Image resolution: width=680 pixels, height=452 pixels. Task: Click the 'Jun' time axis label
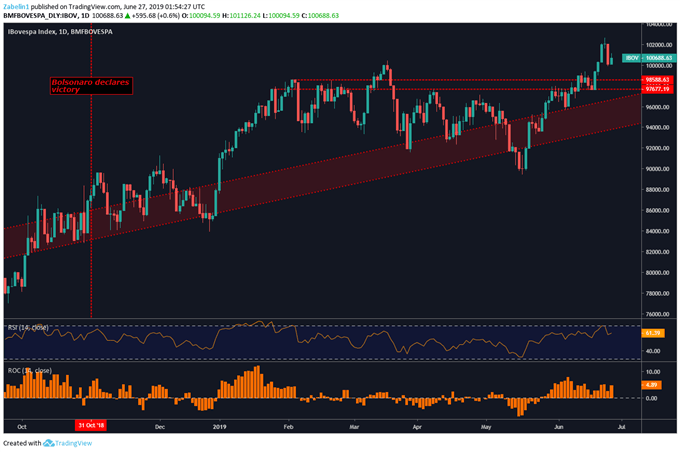pos(559,427)
